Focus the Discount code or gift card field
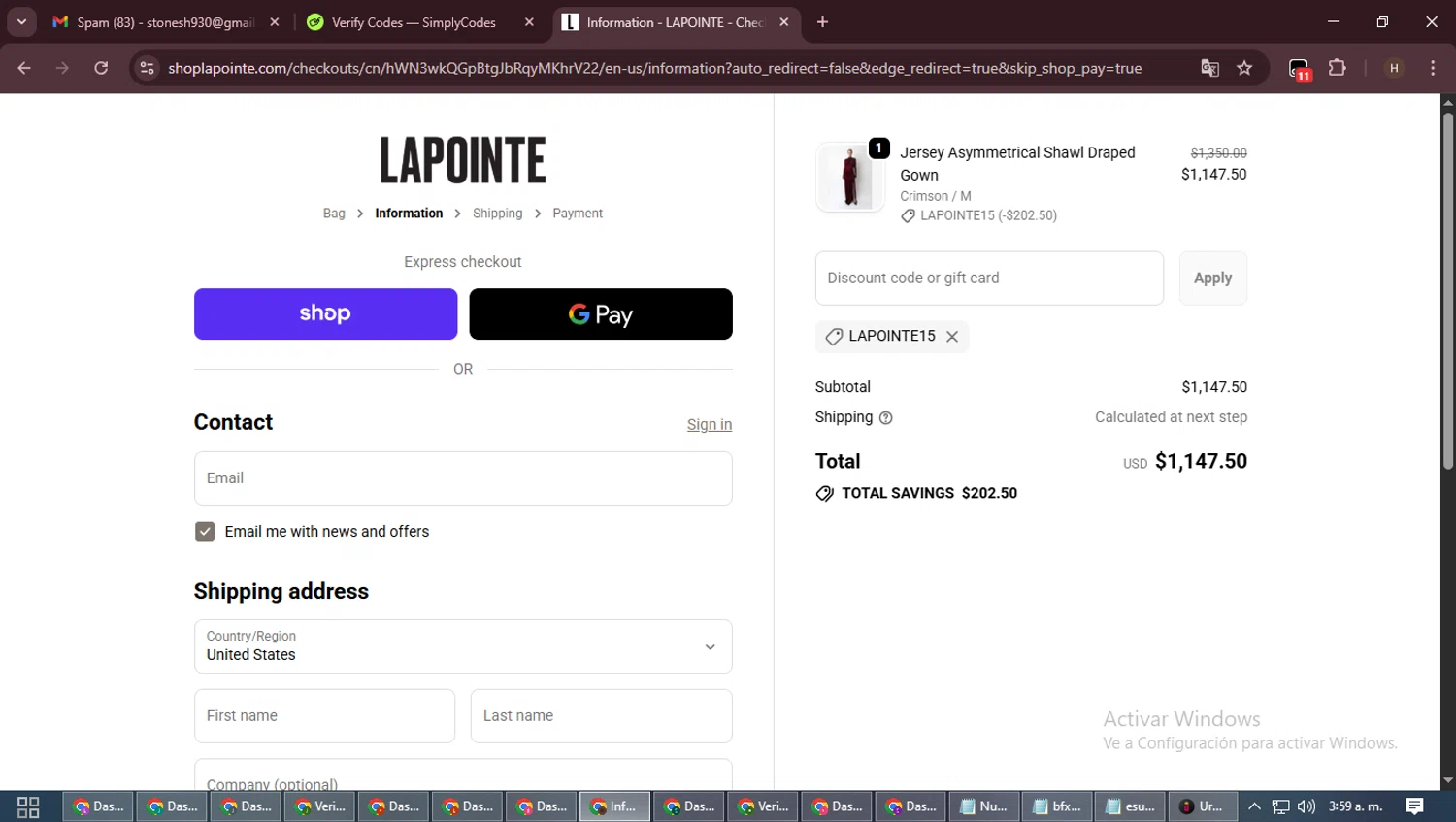The width and height of the screenshot is (1456, 822). [x=989, y=279]
